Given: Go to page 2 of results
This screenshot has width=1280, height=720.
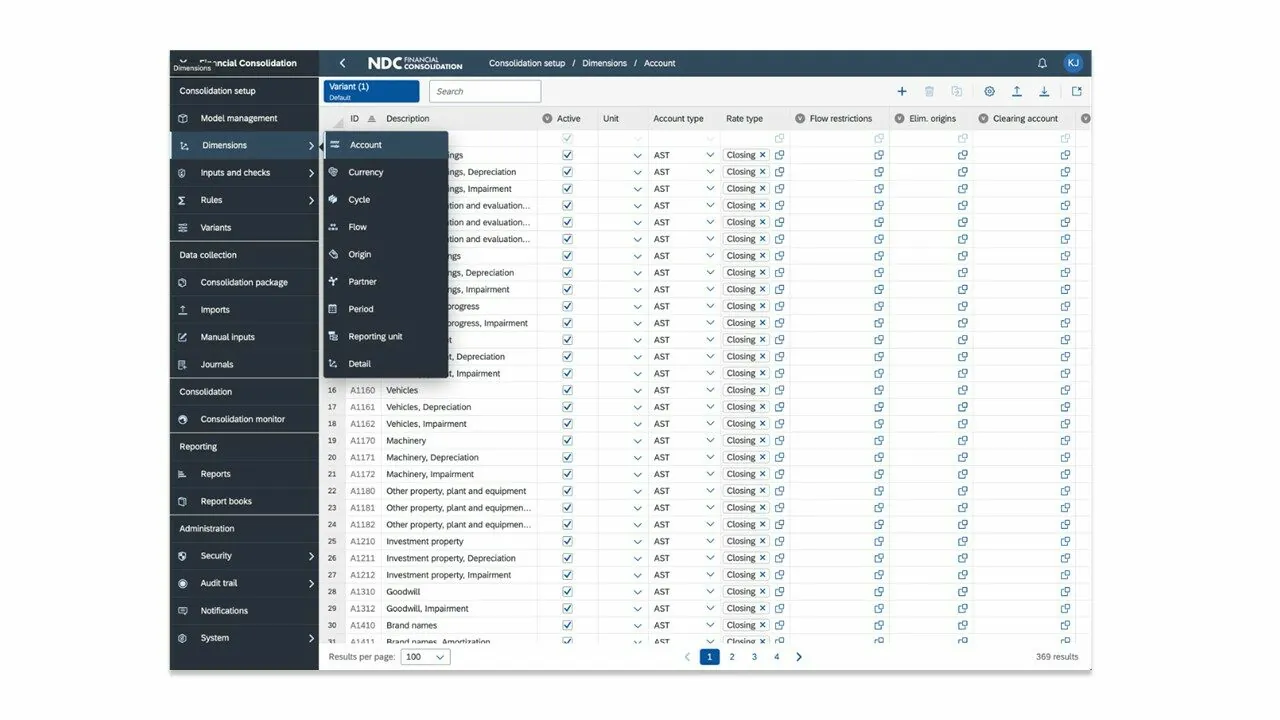Looking at the screenshot, I should coord(732,657).
